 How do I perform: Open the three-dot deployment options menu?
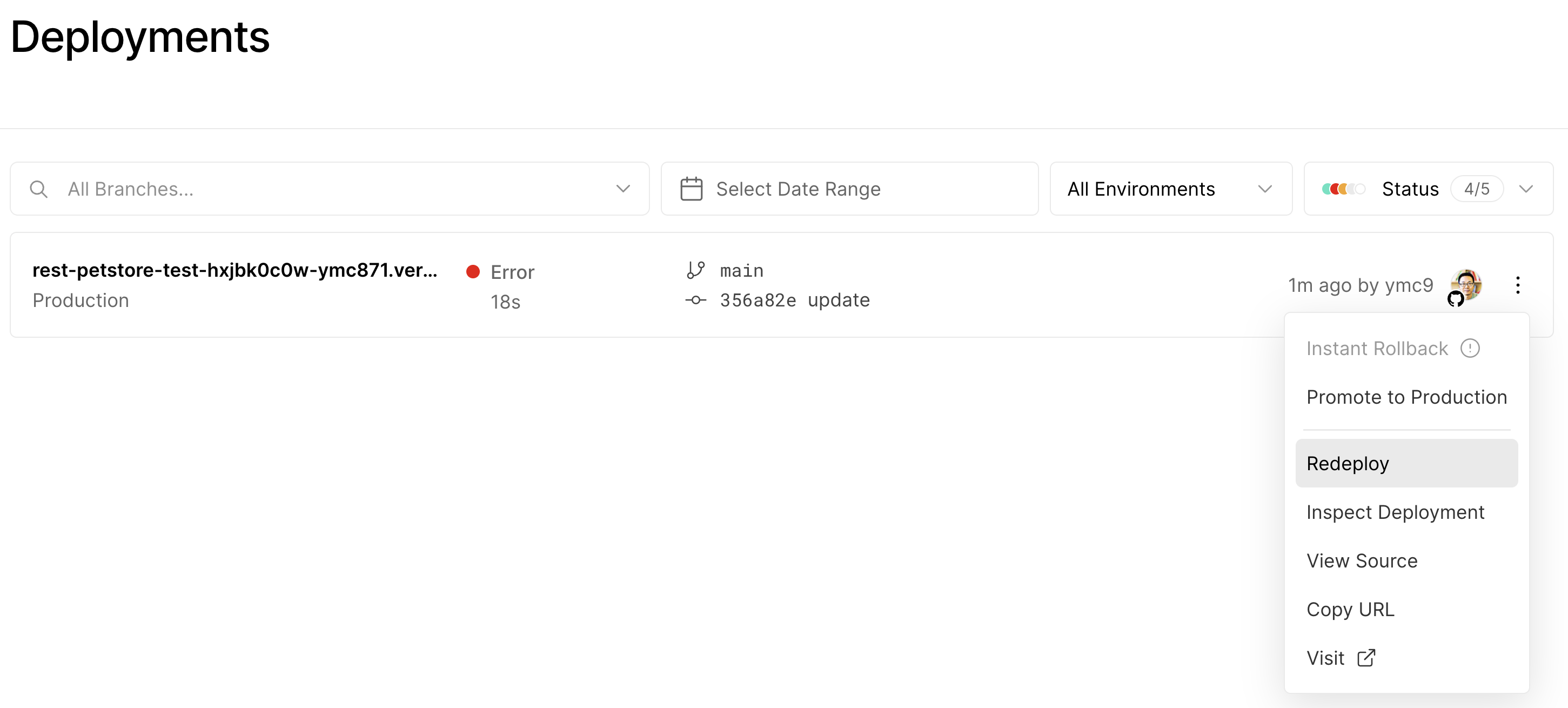point(1517,285)
